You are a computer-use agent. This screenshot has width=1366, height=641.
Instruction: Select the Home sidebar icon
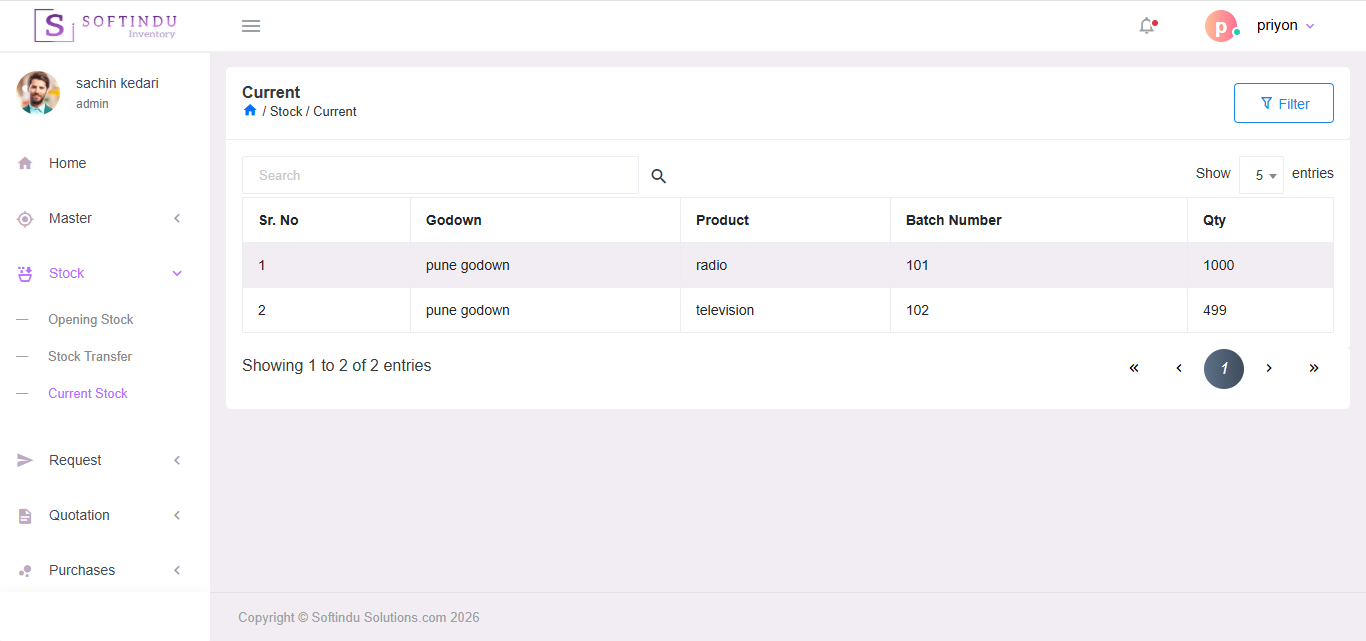coord(24,162)
